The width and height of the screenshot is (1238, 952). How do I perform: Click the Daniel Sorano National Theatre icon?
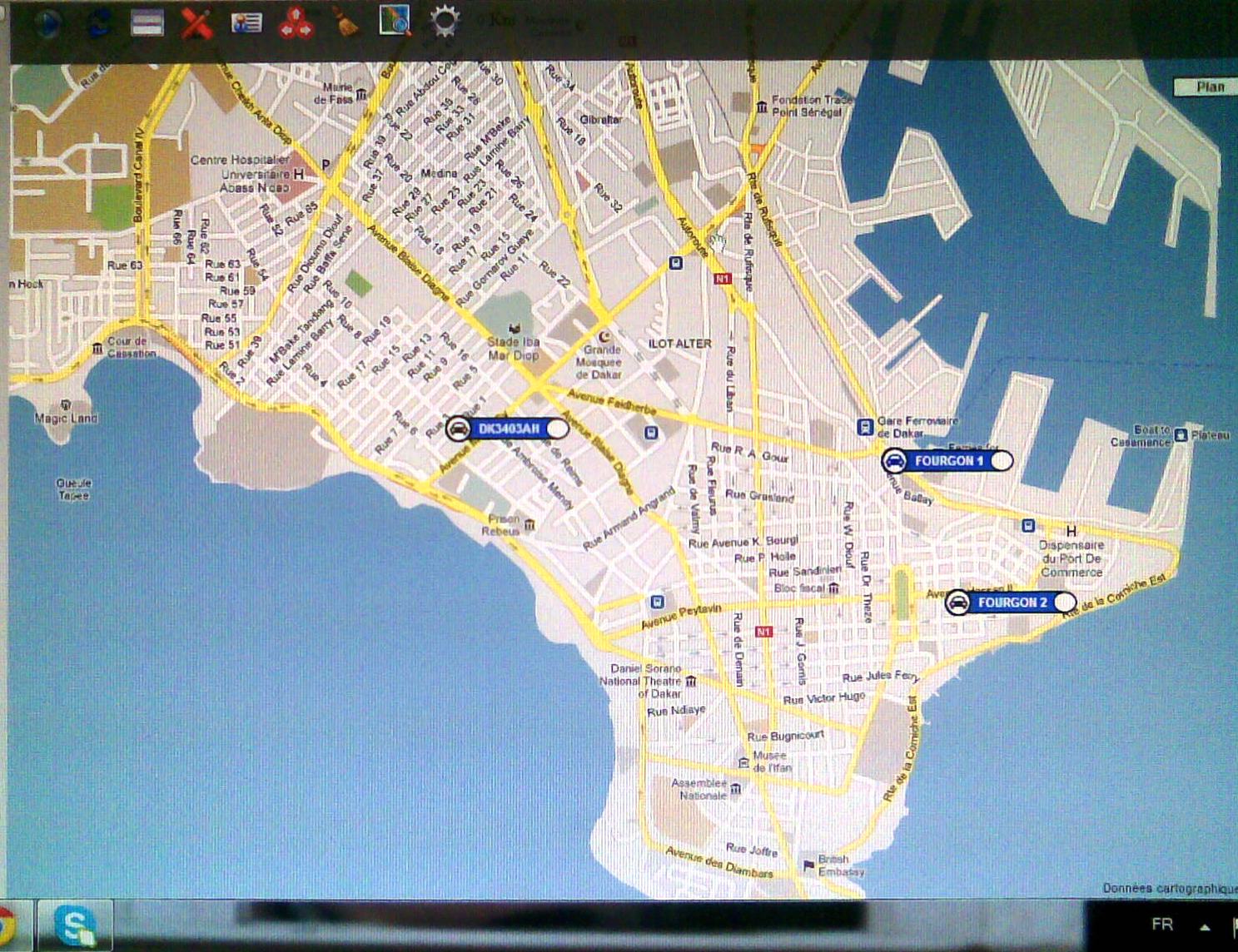tap(690, 682)
